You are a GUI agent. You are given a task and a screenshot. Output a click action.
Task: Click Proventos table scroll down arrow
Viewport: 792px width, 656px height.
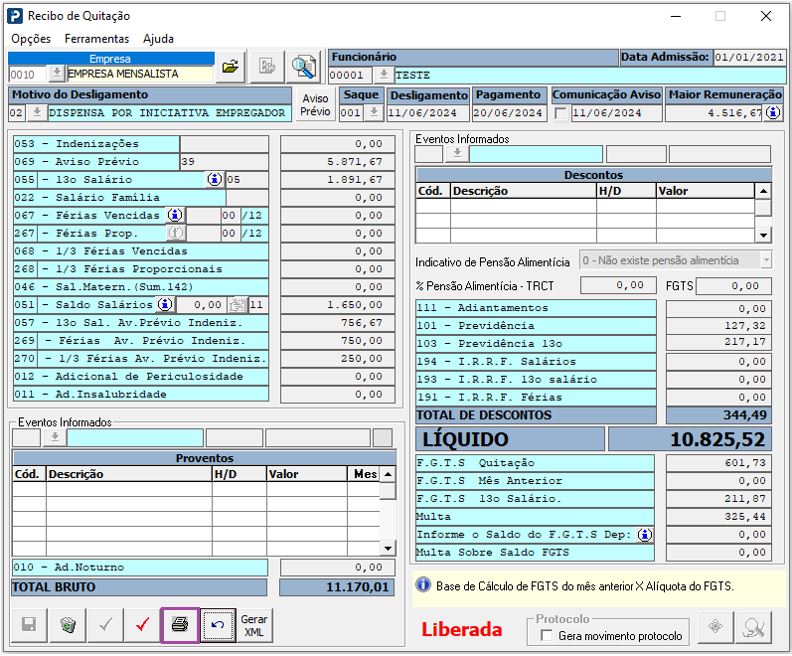pos(388,548)
